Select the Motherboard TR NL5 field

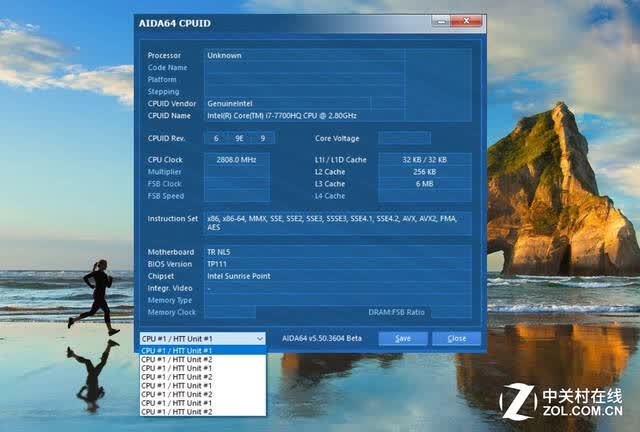coord(338,252)
